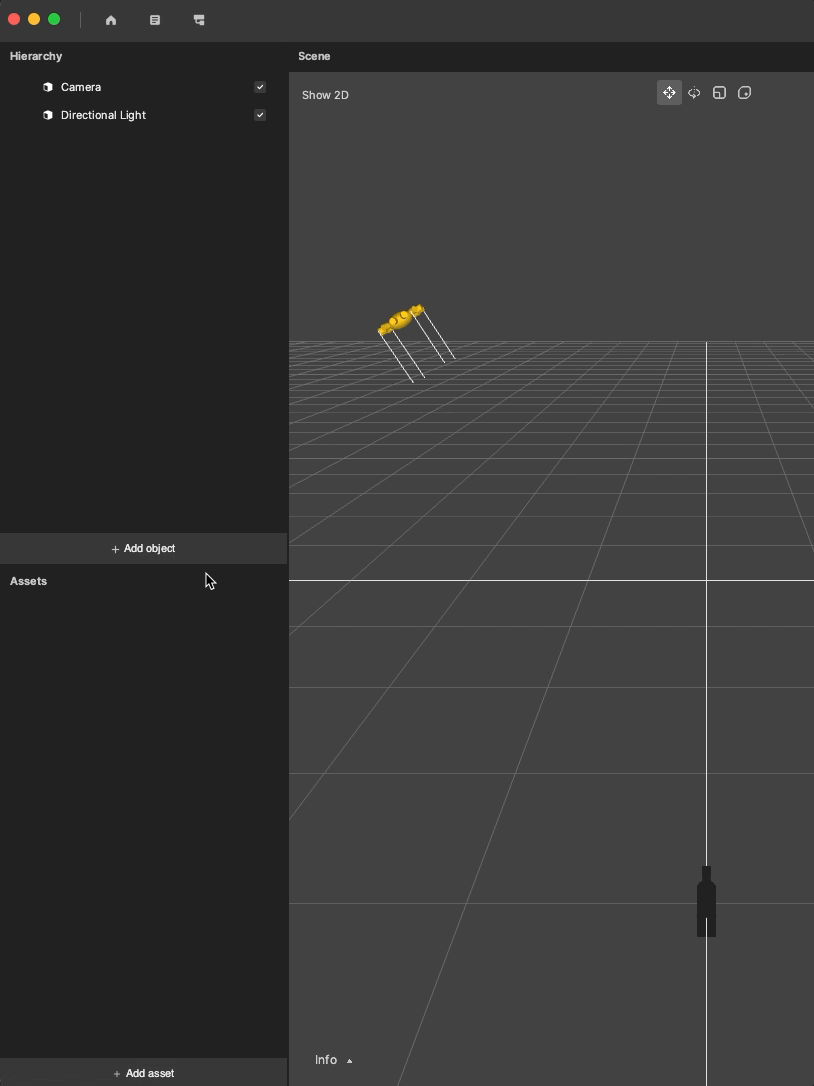
Task: Click the Add asset button
Action: click(143, 1073)
